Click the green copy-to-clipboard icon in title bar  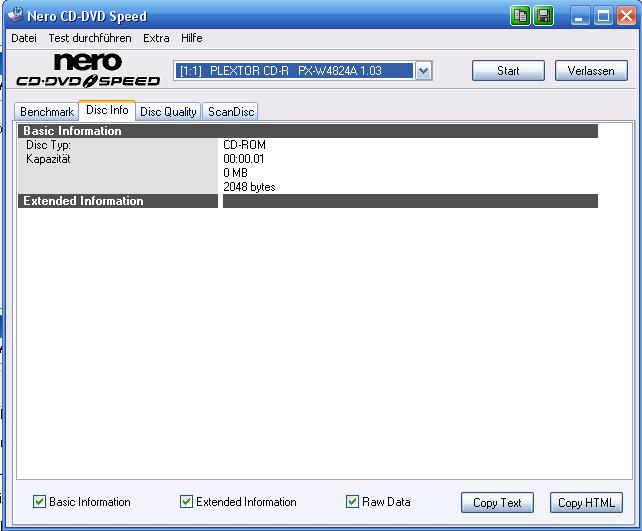pos(520,16)
